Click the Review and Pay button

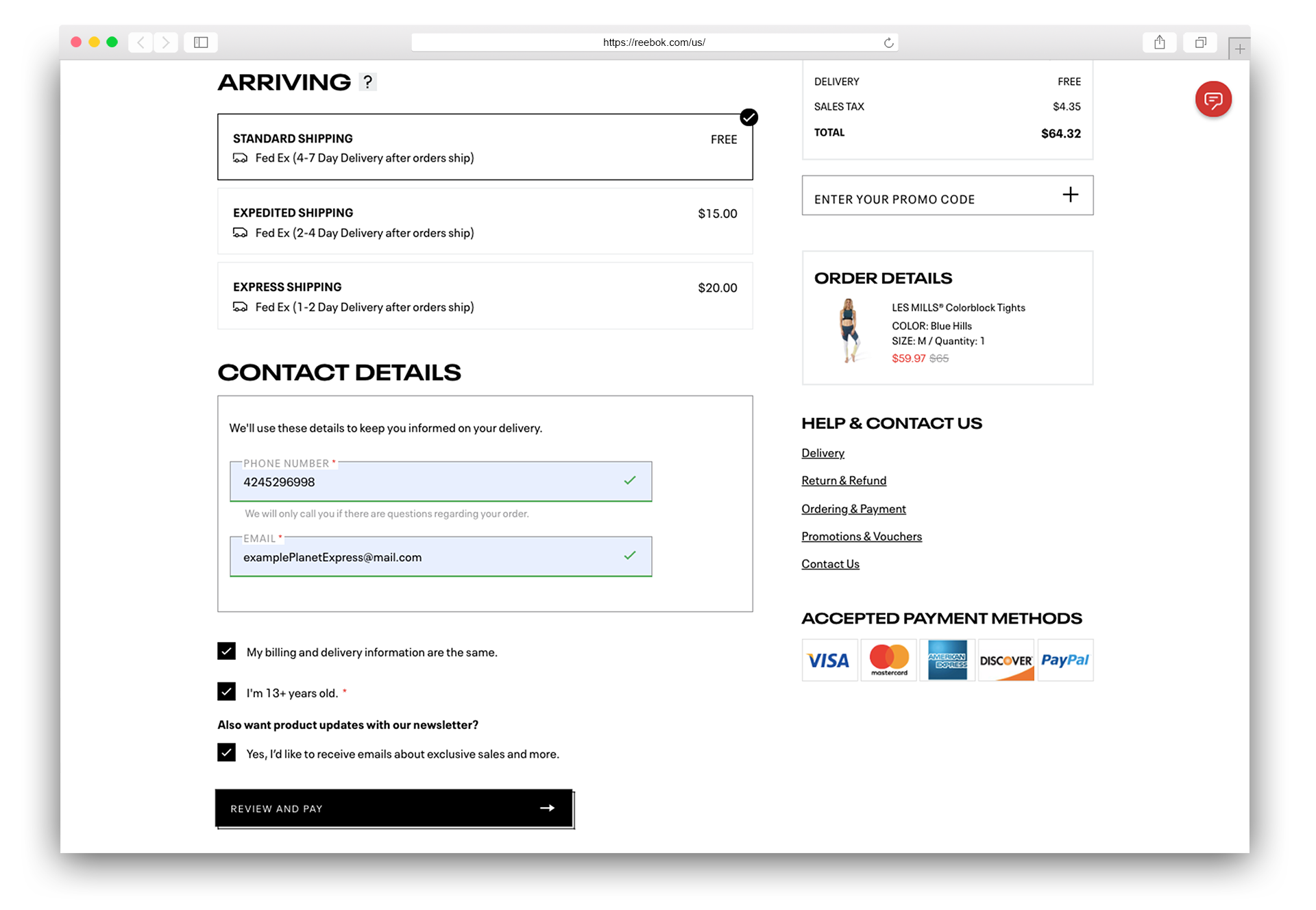393,809
